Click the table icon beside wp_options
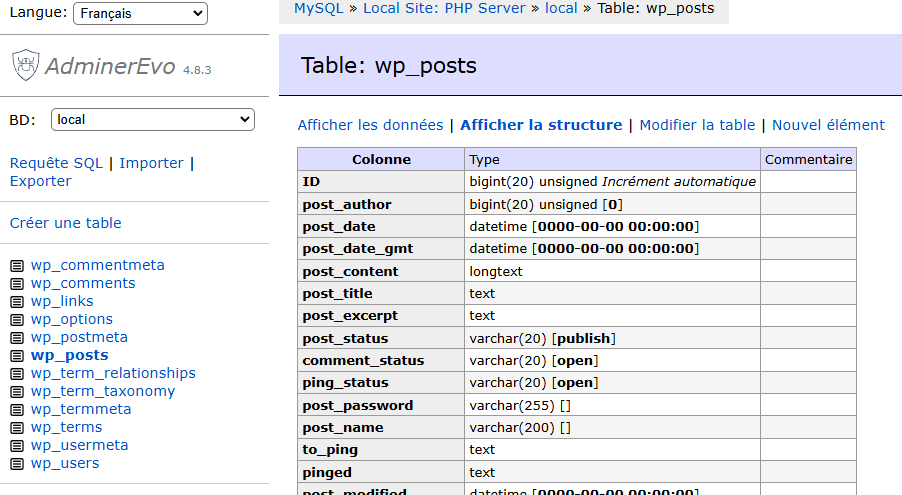This screenshot has height=495, width=902. pos(17,320)
